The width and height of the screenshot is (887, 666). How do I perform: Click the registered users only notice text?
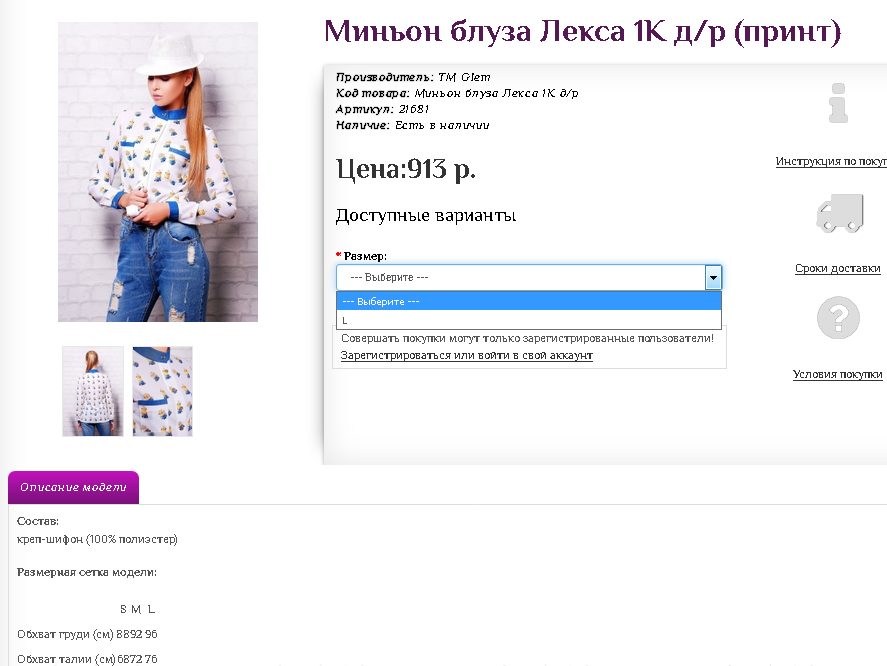(x=527, y=338)
